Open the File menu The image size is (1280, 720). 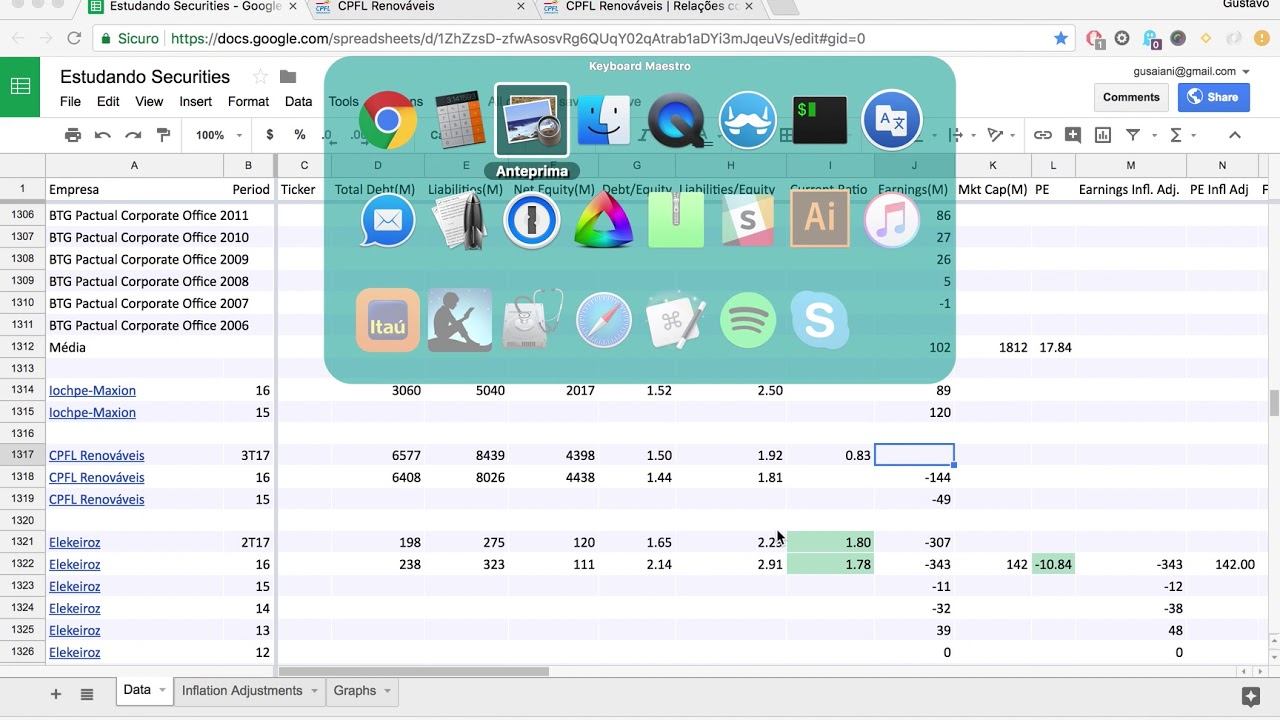70,101
